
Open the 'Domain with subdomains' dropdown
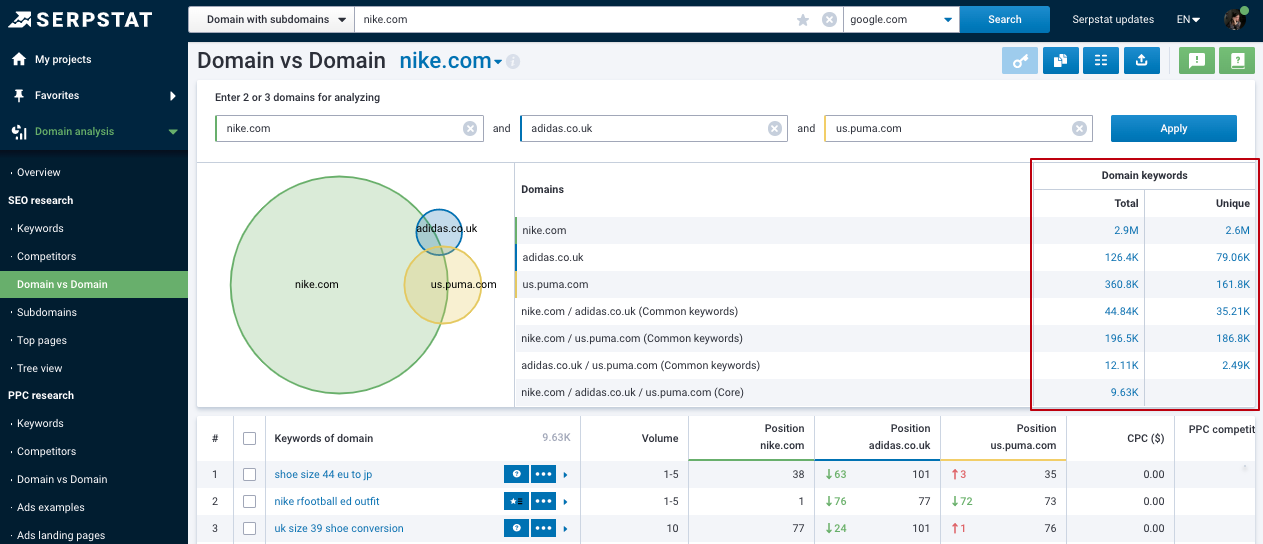click(271, 19)
